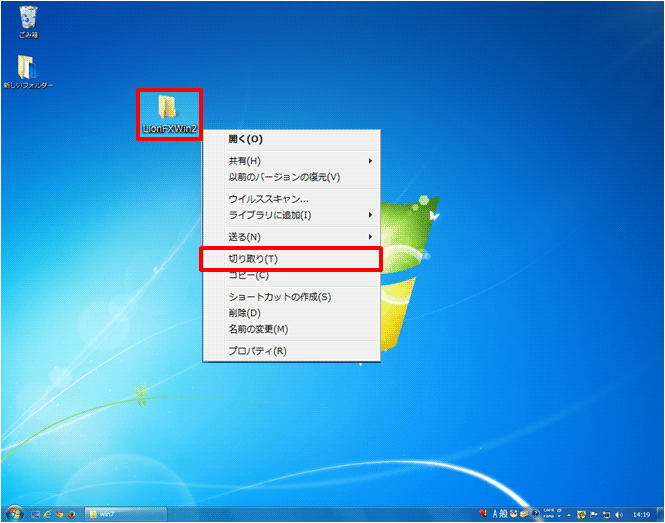
Task: Switch to the win7 taskbar window button
Action: pyautogui.click(x=126, y=515)
